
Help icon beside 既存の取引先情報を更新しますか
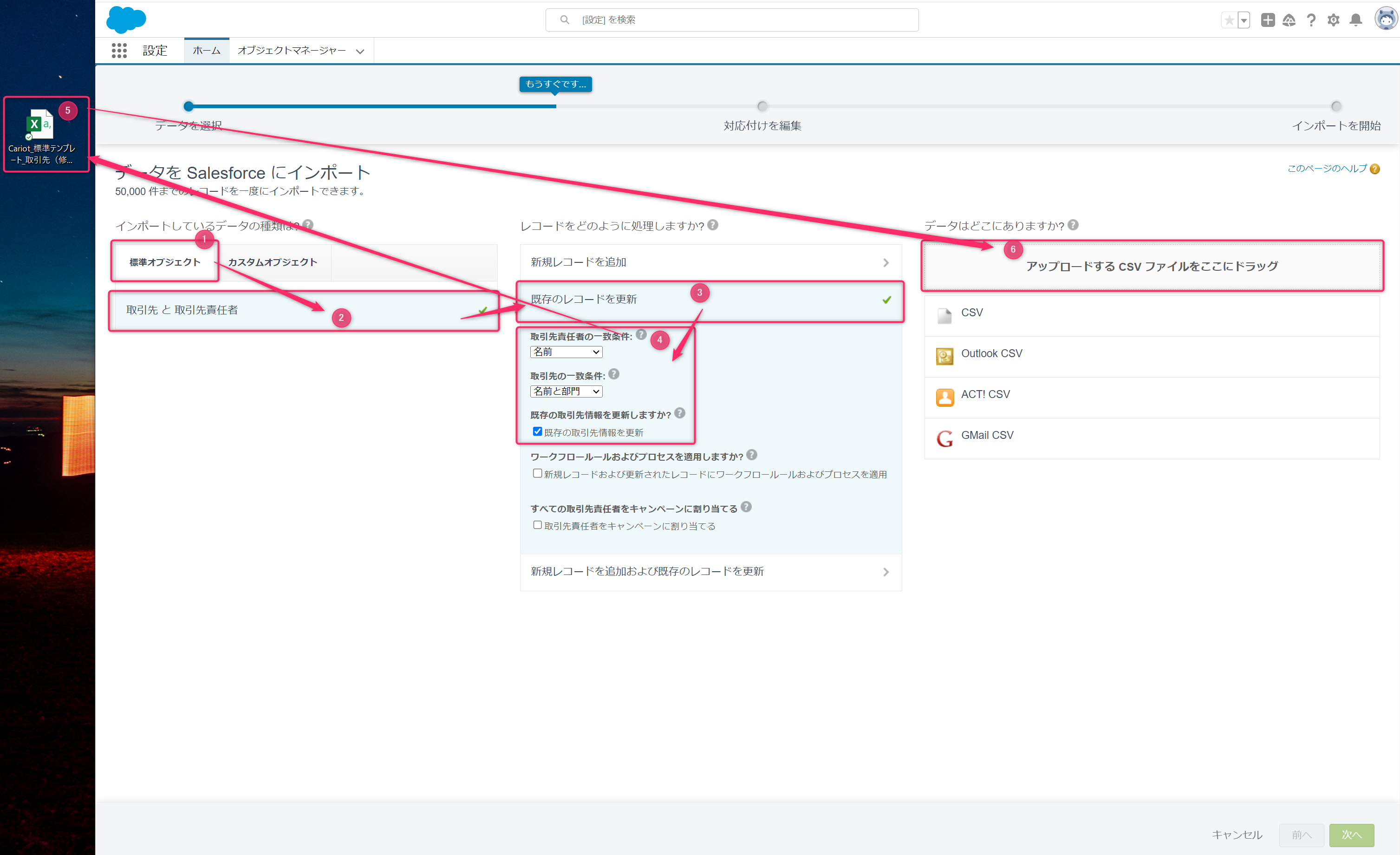point(679,413)
